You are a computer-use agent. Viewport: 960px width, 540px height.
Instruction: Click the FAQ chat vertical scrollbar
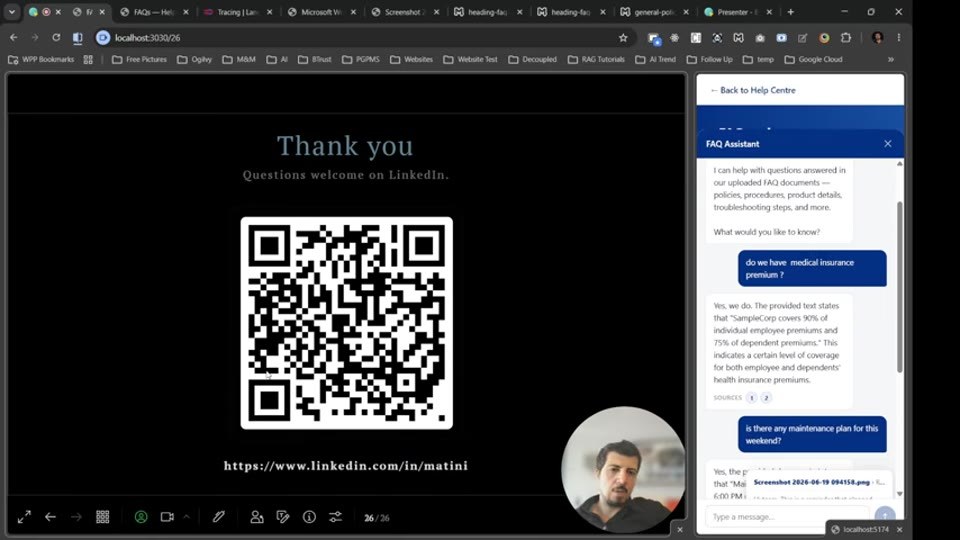click(899, 287)
